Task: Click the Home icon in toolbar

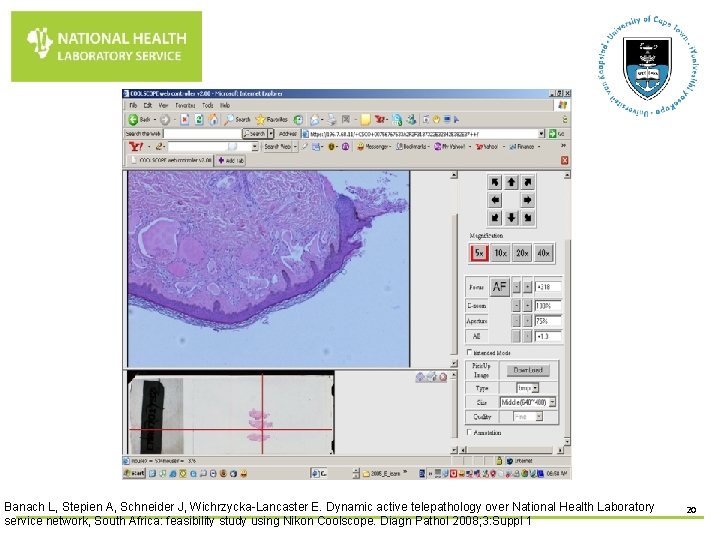Action: [x=214, y=120]
